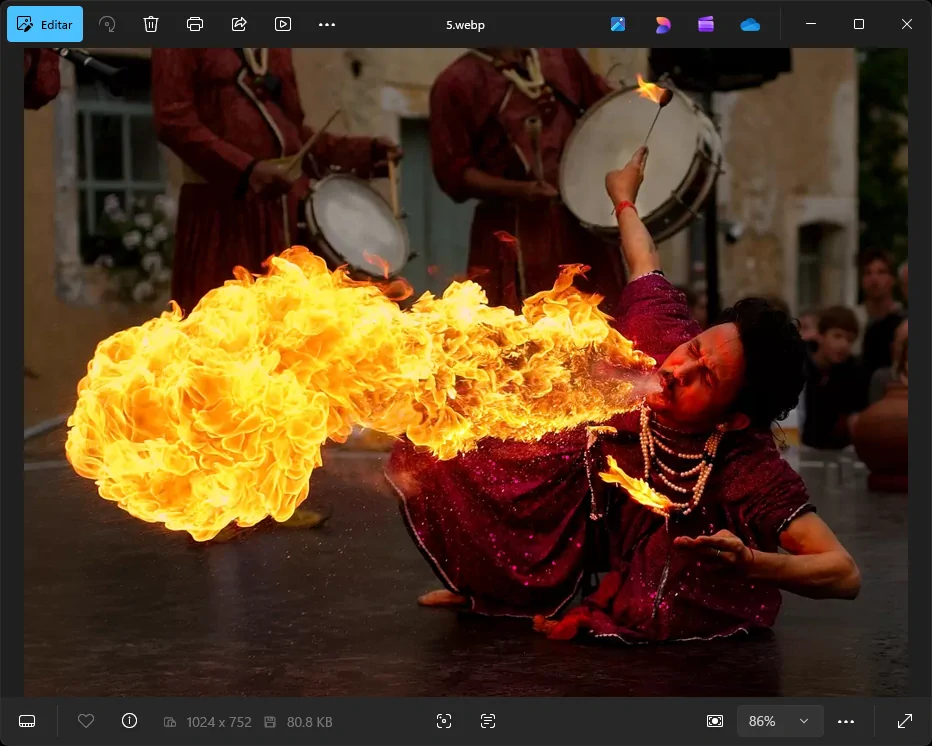932x746 pixels.
Task: Rotate the image with the rotate icon
Action: click(107, 24)
